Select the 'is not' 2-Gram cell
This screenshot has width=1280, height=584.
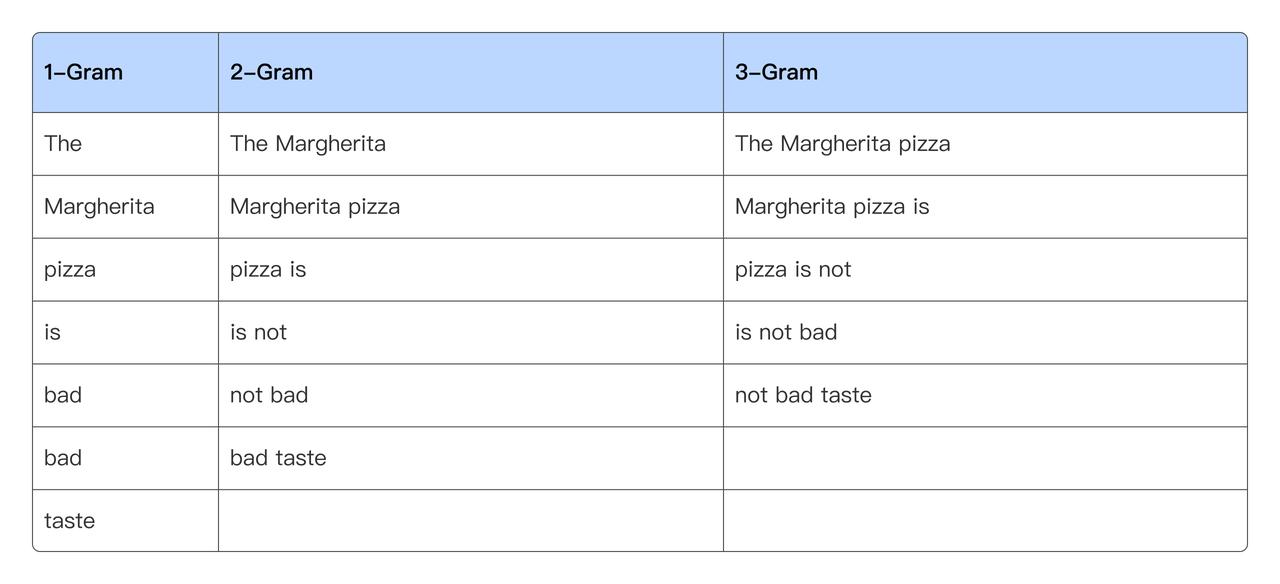[x=258, y=333]
